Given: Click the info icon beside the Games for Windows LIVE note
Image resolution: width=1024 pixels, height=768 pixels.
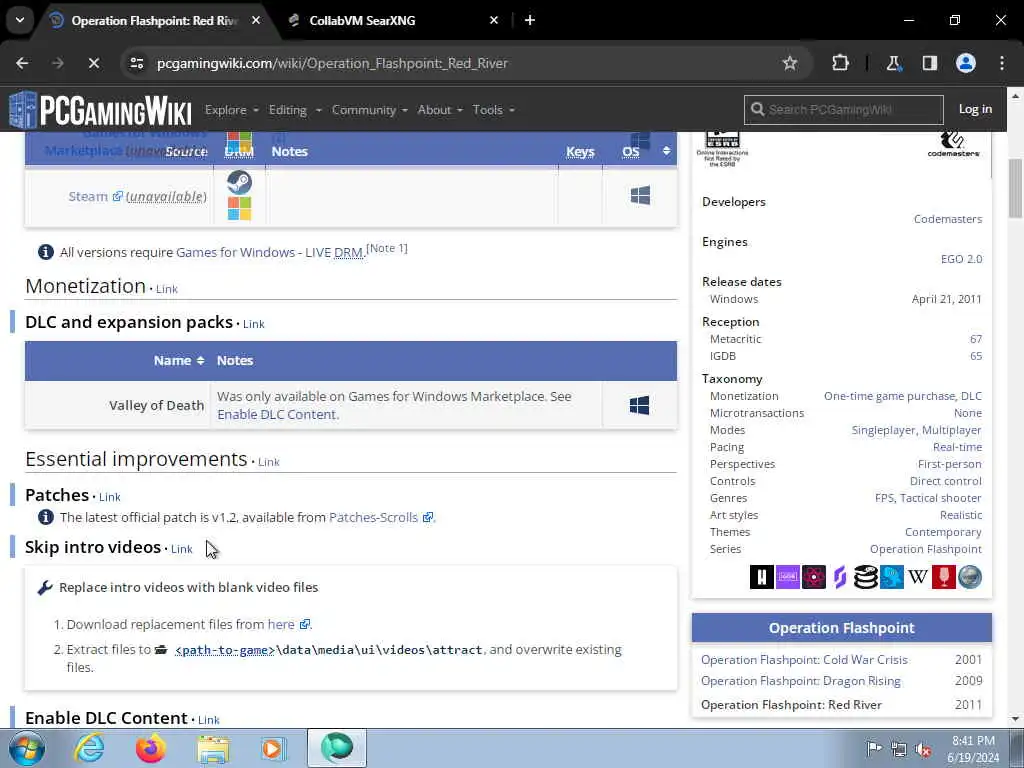Looking at the screenshot, I should pos(46,252).
